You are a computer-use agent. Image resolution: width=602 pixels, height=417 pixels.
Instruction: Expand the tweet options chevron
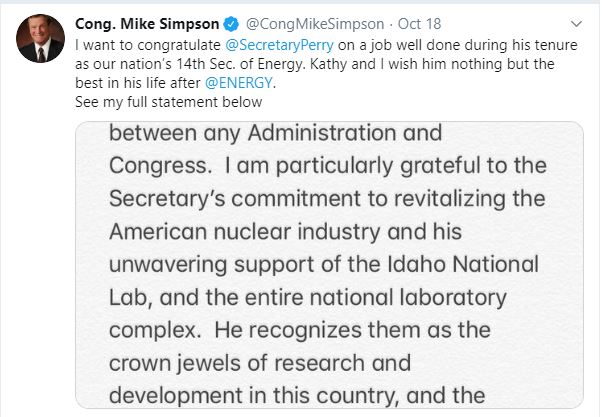[x=577, y=24]
